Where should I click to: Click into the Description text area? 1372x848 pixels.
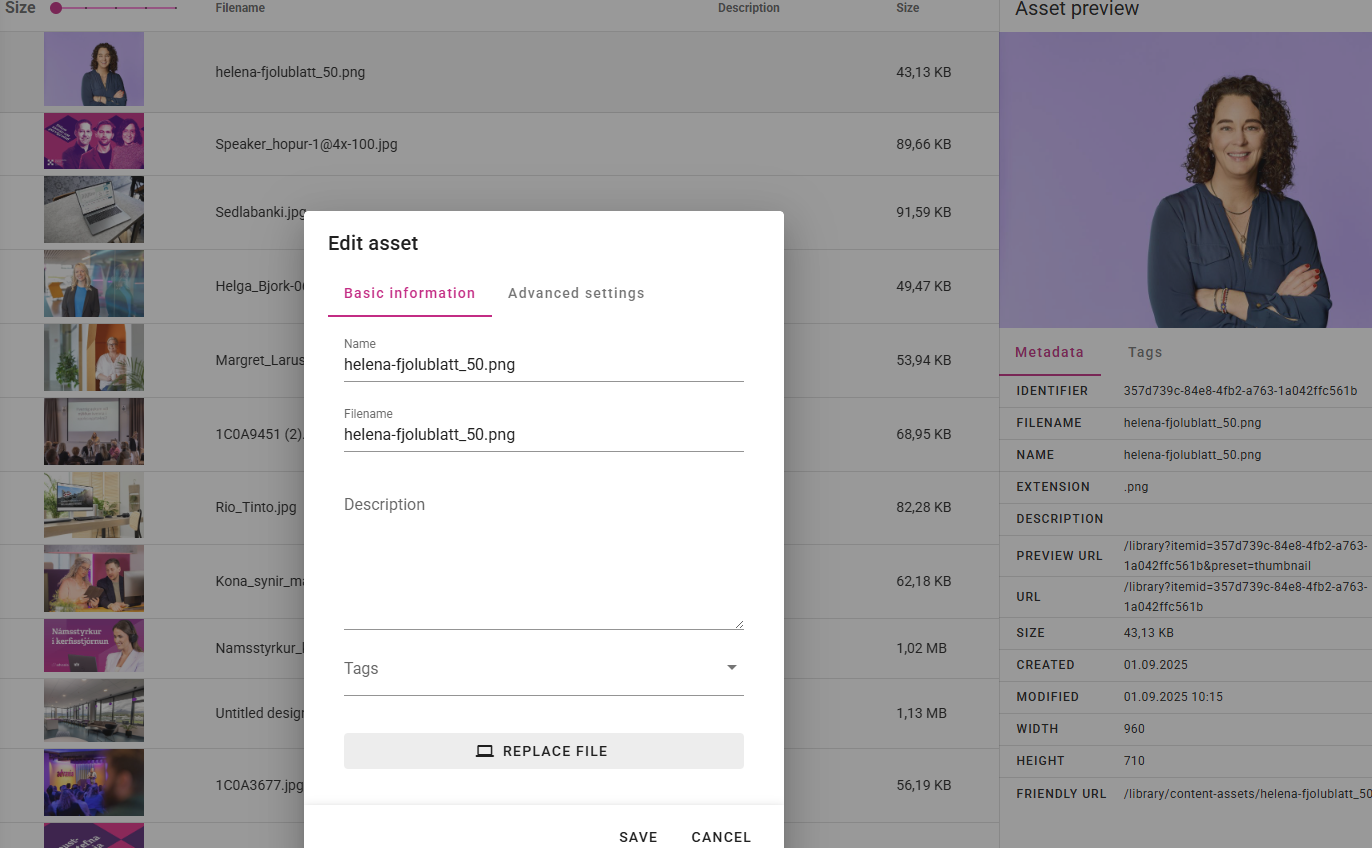pyautogui.click(x=543, y=560)
